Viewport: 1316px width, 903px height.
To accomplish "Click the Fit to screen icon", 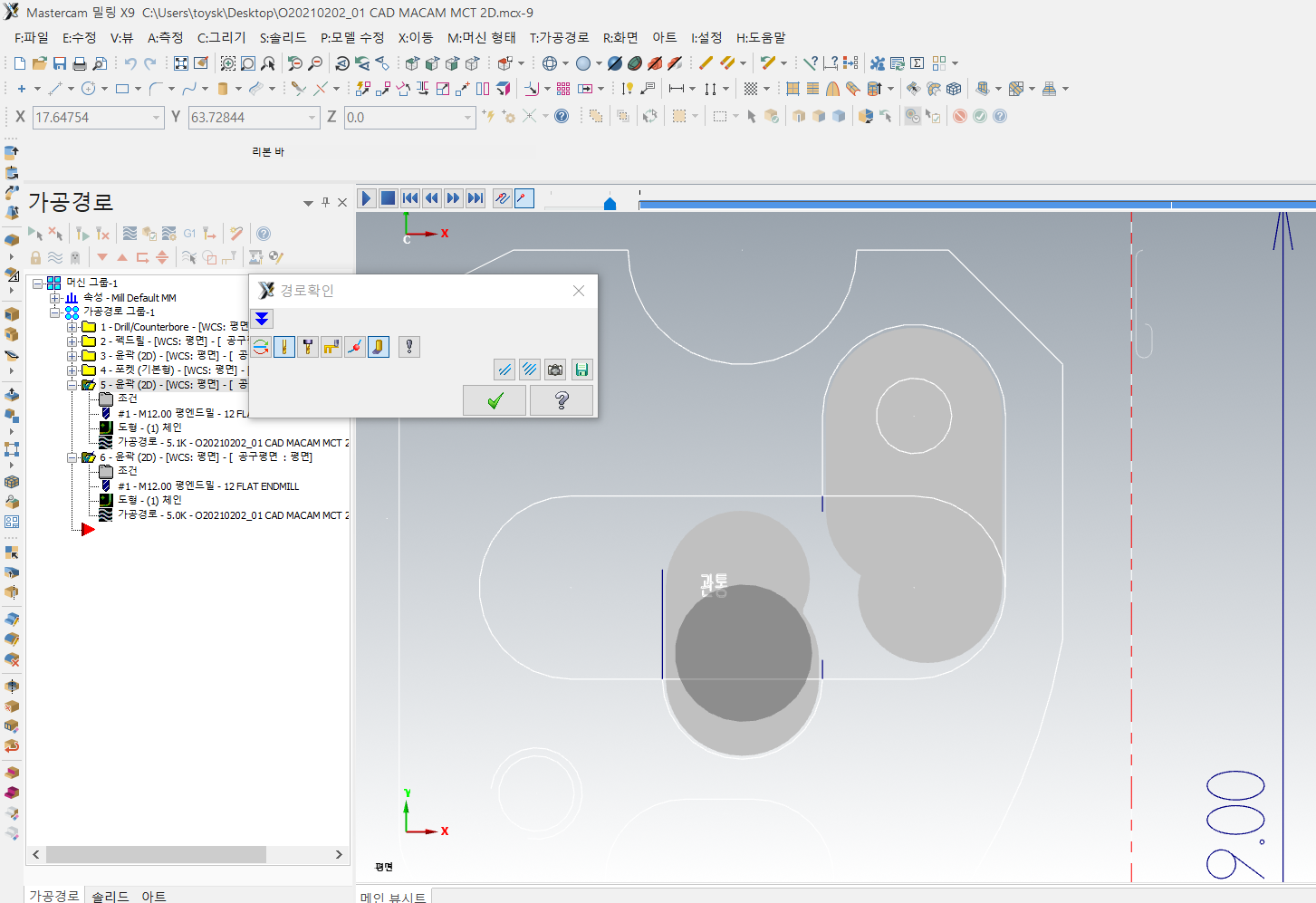I will pyautogui.click(x=181, y=63).
